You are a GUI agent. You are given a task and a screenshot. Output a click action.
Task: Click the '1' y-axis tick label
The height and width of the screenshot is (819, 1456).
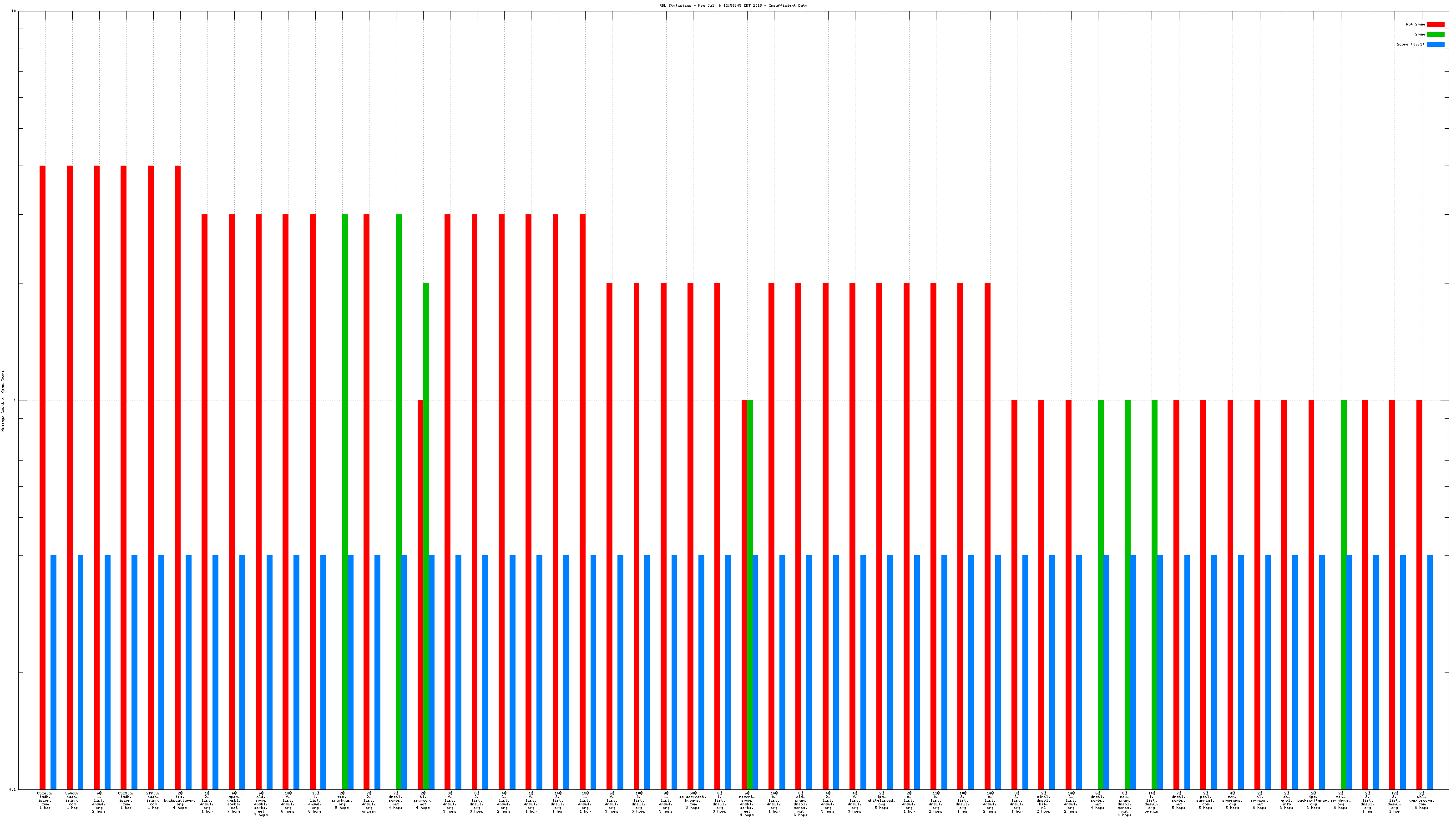coord(15,400)
